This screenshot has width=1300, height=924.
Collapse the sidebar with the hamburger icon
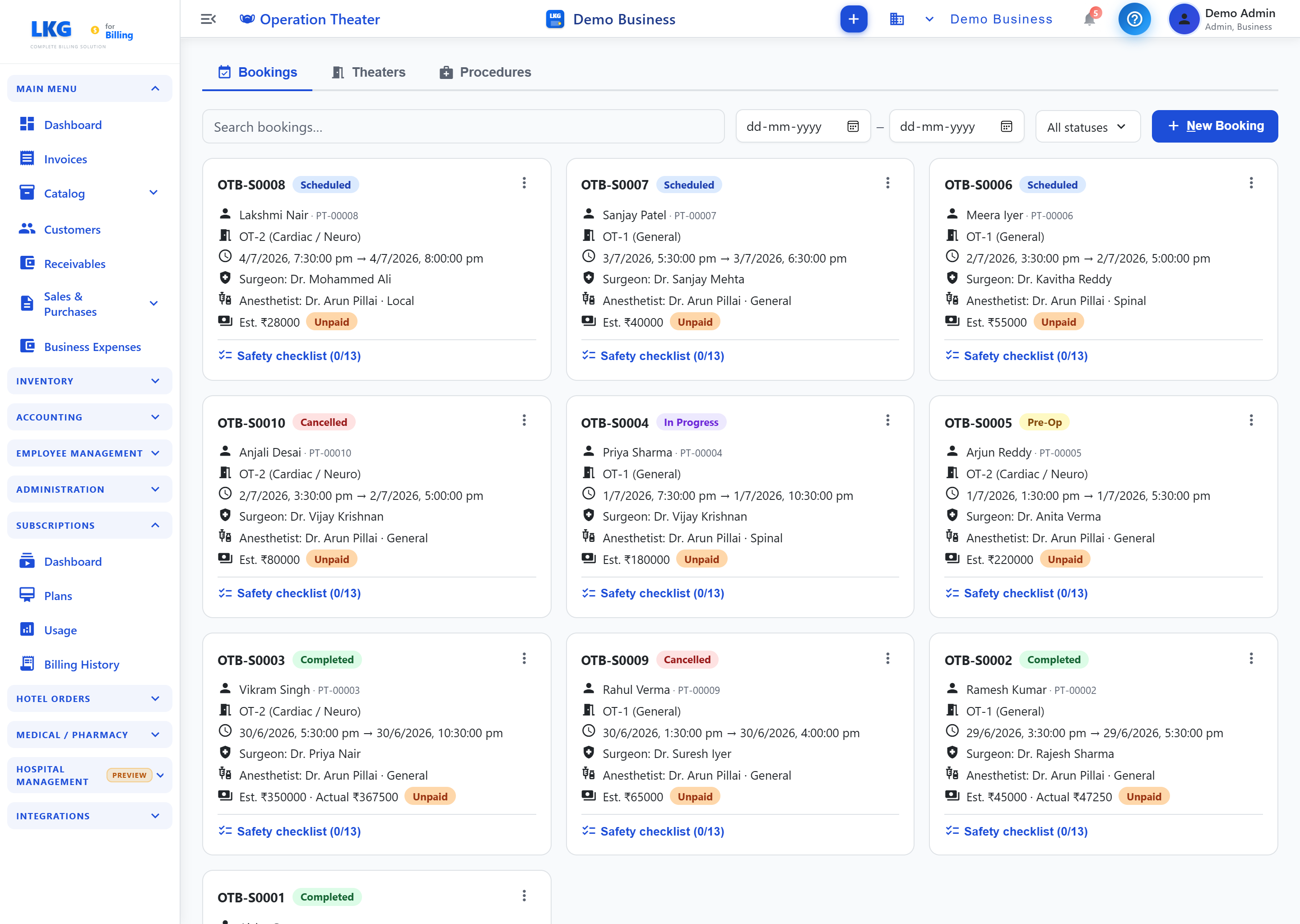pyautogui.click(x=209, y=19)
